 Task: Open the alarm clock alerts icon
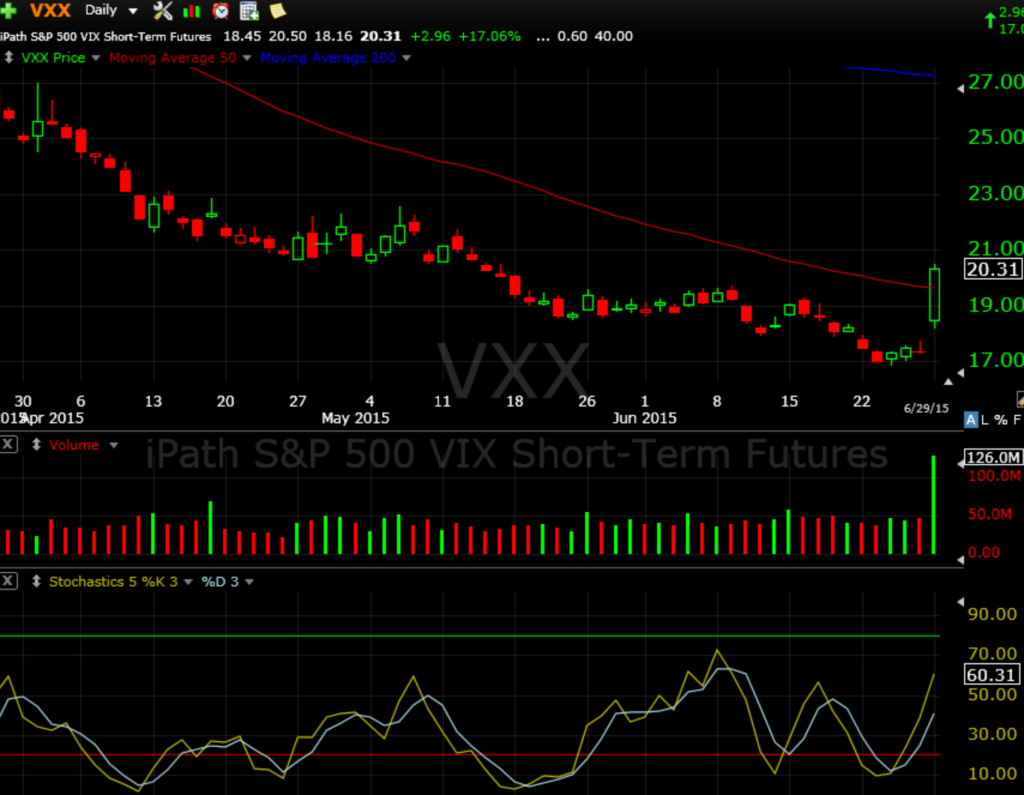[221, 10]
